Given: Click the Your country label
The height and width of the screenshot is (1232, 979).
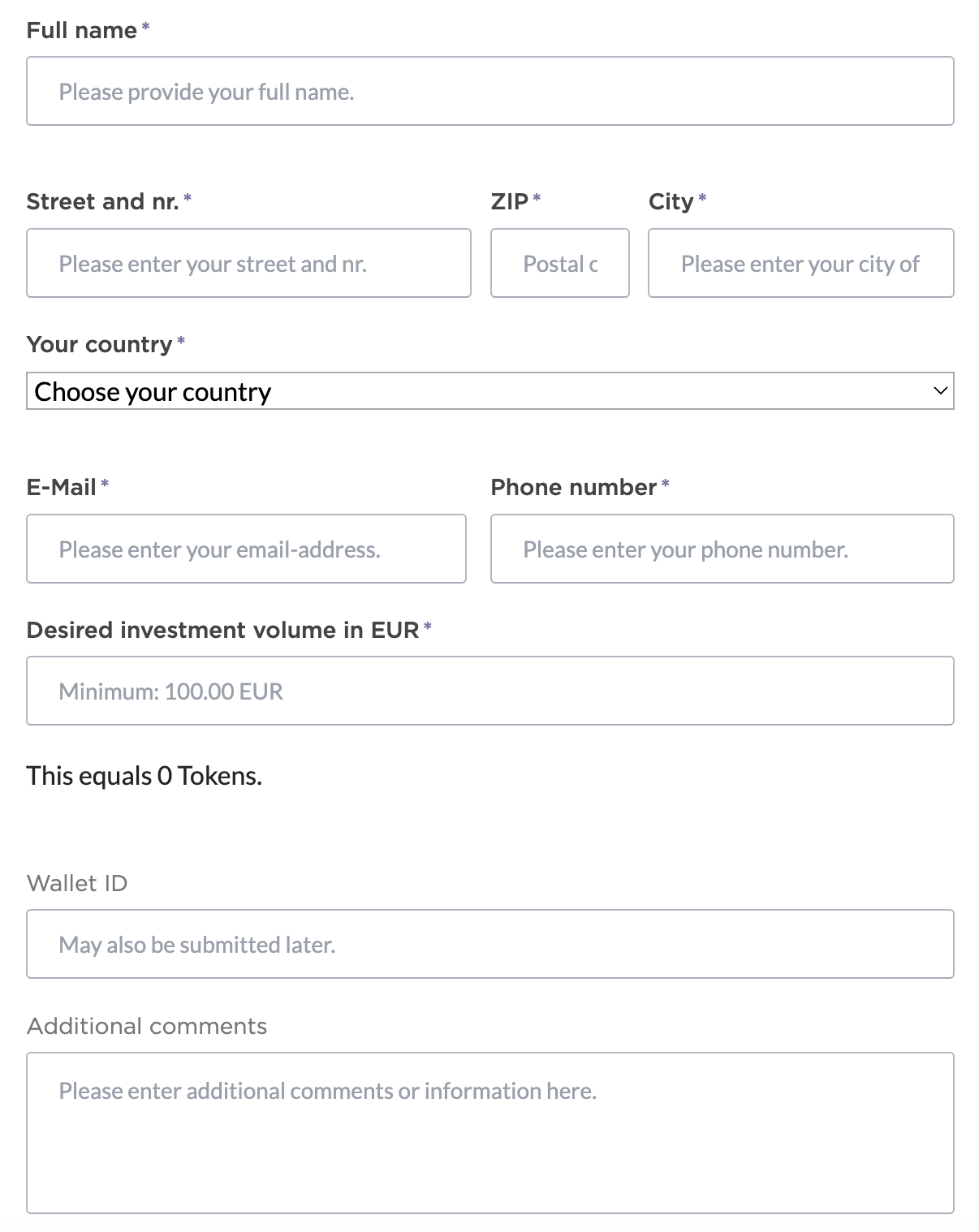Looking at the screenshot, I should pyautogui.click(x=99, y=345).
